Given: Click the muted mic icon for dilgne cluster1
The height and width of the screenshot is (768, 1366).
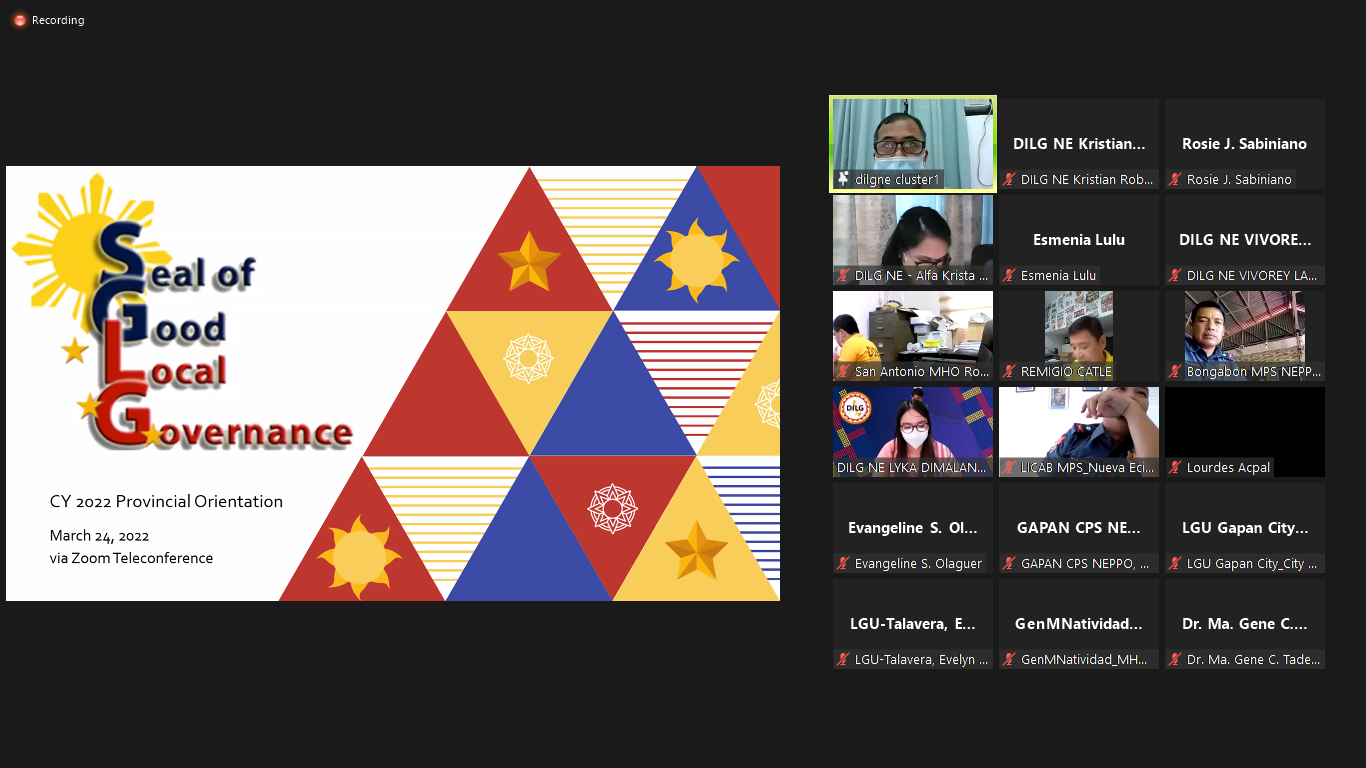Looking at the screenshot, I should (x=843, y=180).
